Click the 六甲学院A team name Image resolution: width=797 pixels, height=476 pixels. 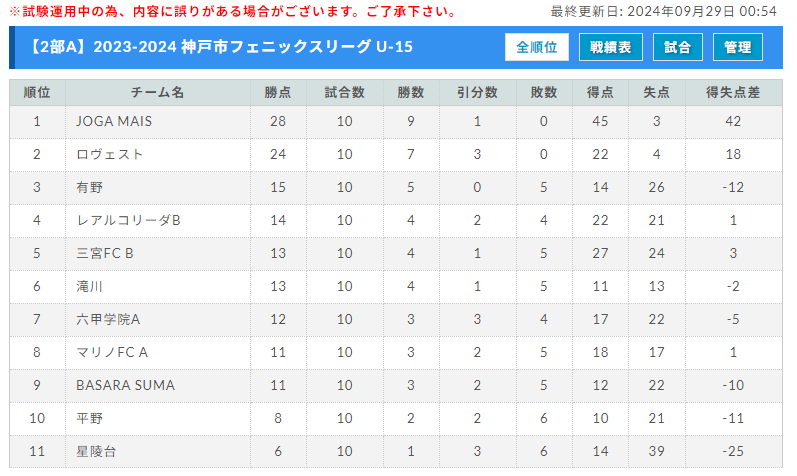pos(108,319)
